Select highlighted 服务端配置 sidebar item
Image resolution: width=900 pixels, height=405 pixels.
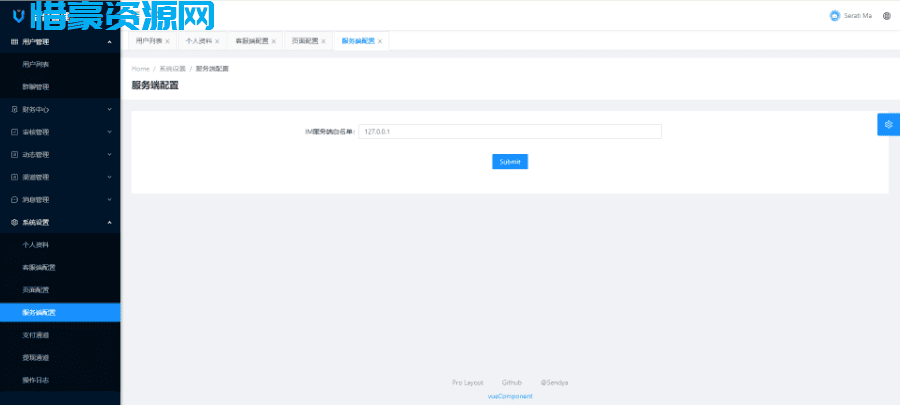click(60, 313)
